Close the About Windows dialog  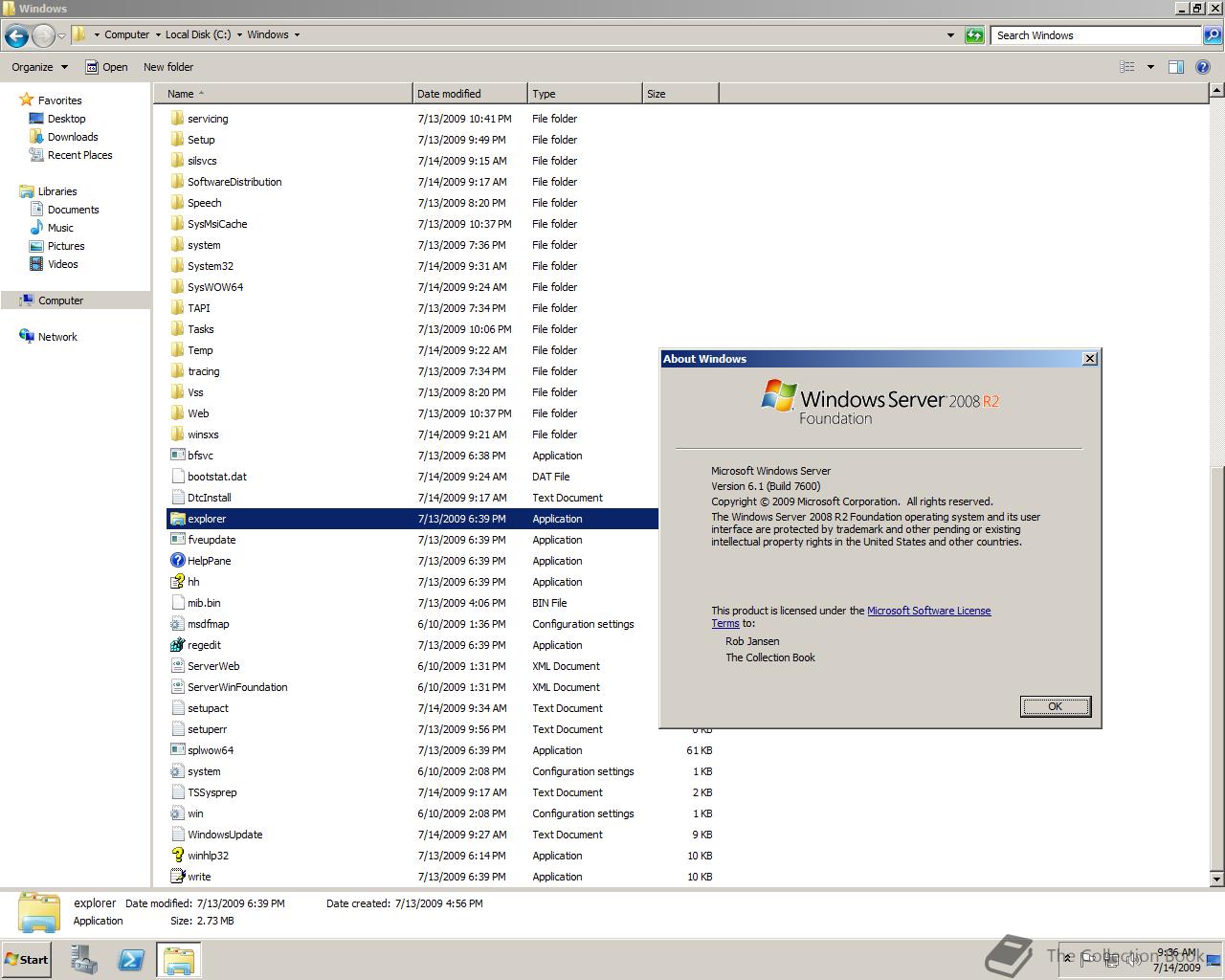pyautogui.click(x=1089, y=359)
